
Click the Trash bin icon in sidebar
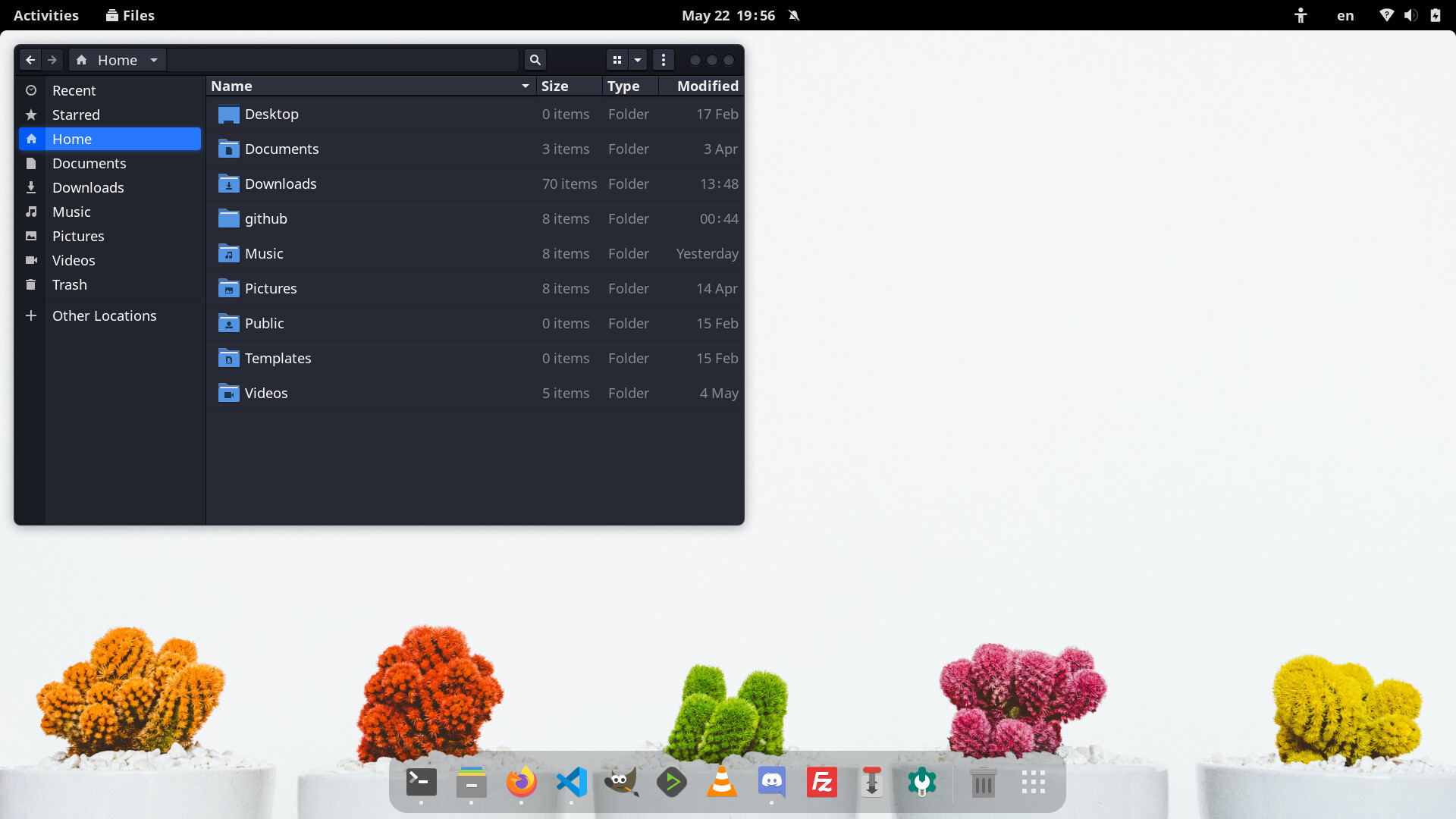pyautogui.click(x=31, y=284)
